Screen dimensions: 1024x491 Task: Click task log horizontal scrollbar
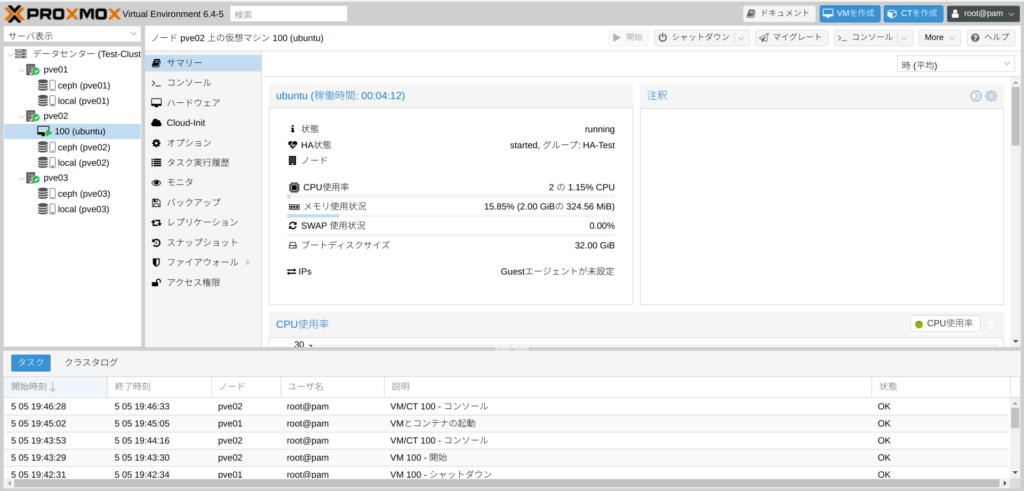pos(507,485)
